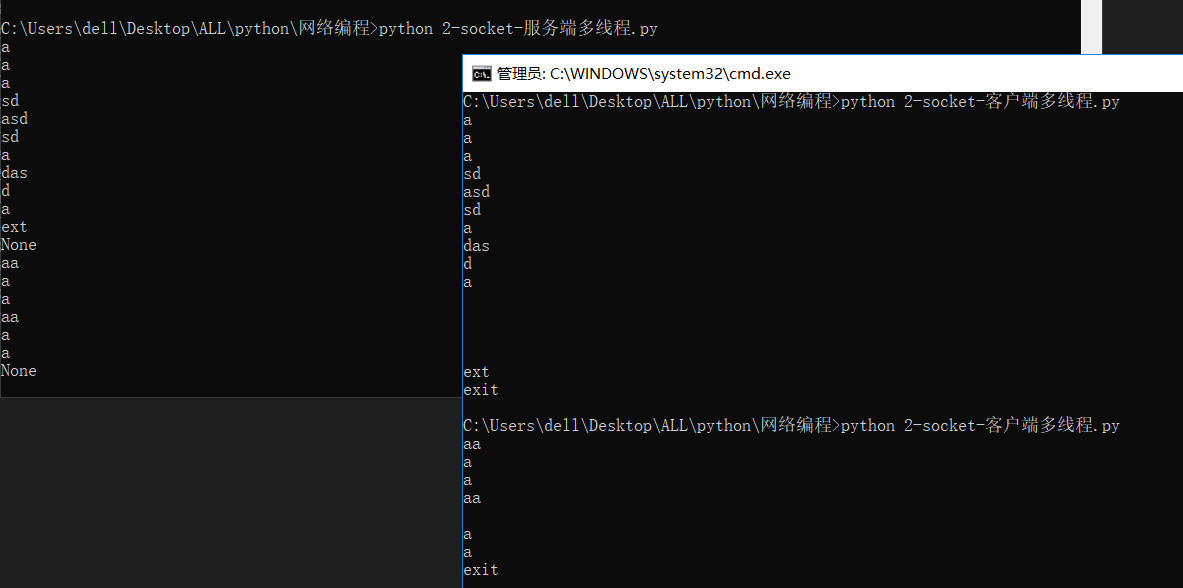Image resolution: width=1183 pixels, height=588 pixels.
Task: Click the white vertical strip at the top right
Action: tap(1091, 27)
